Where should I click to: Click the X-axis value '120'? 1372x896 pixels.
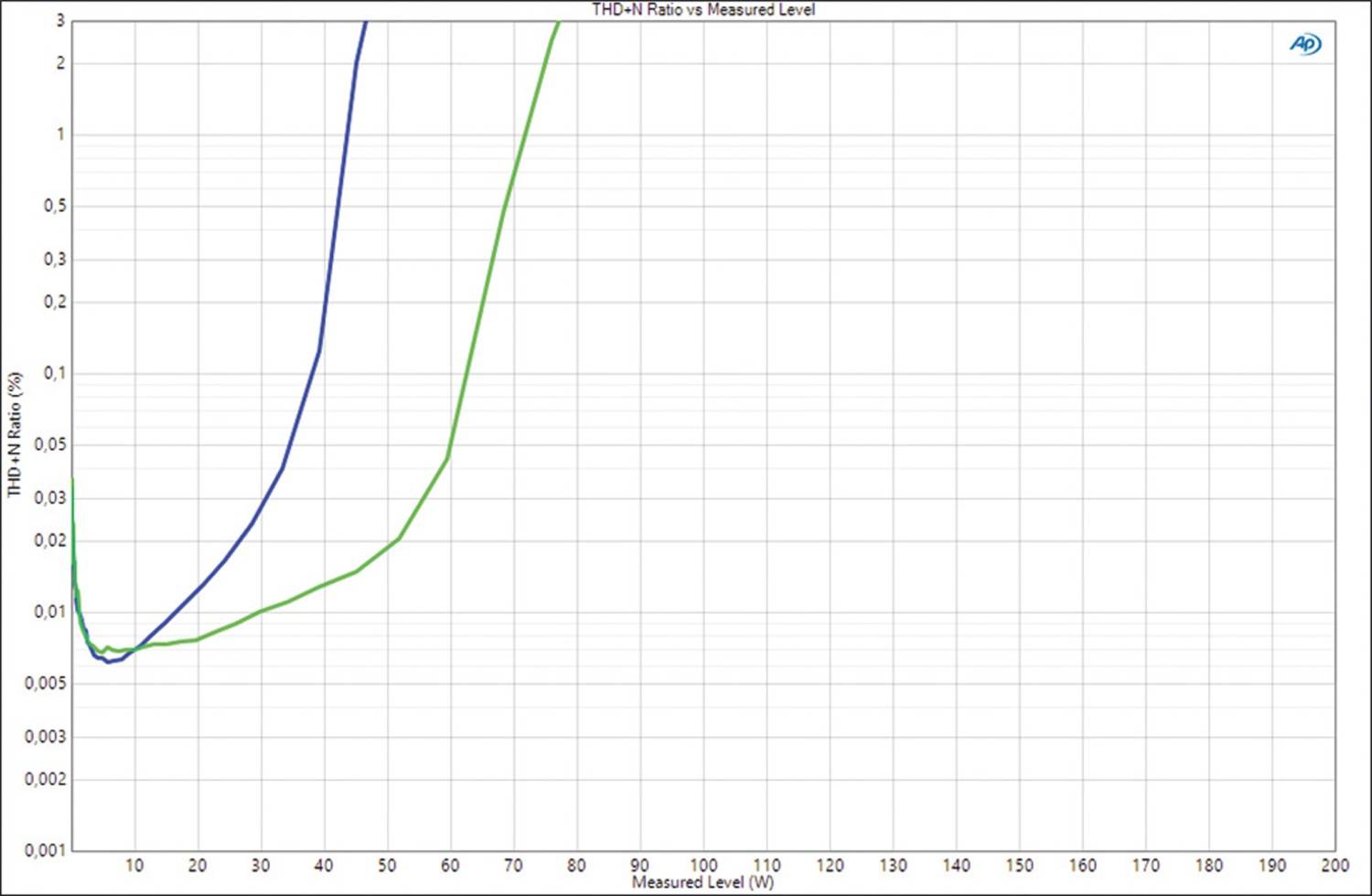[830, 865]
